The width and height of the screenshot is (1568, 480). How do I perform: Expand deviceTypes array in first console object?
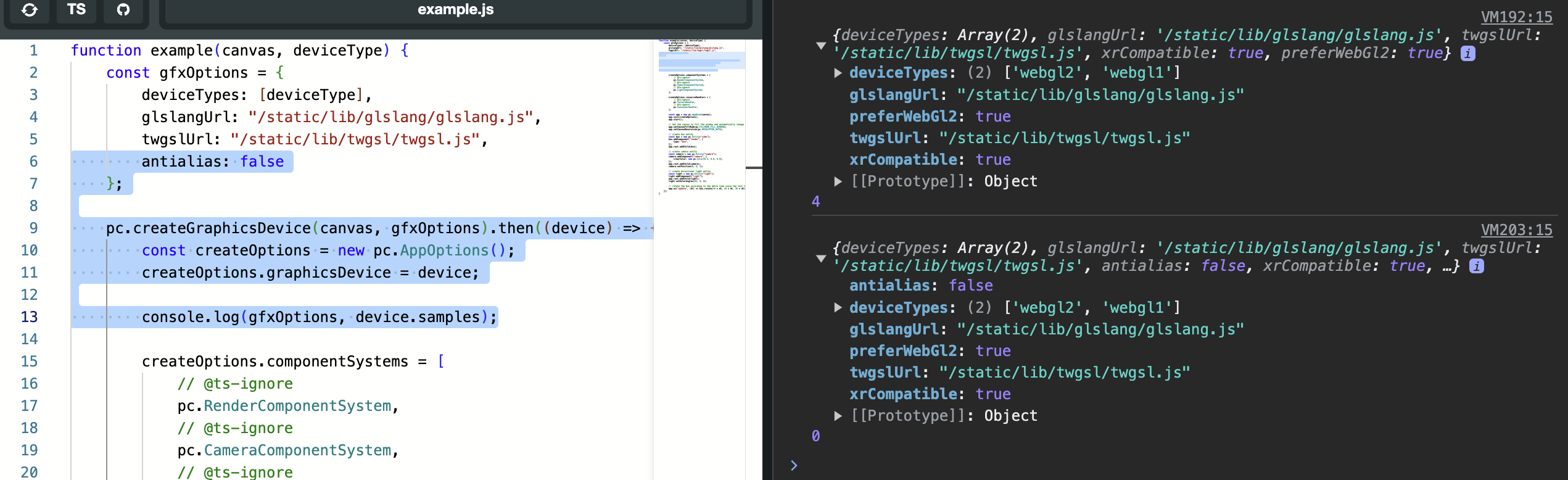tap(838, 73)
